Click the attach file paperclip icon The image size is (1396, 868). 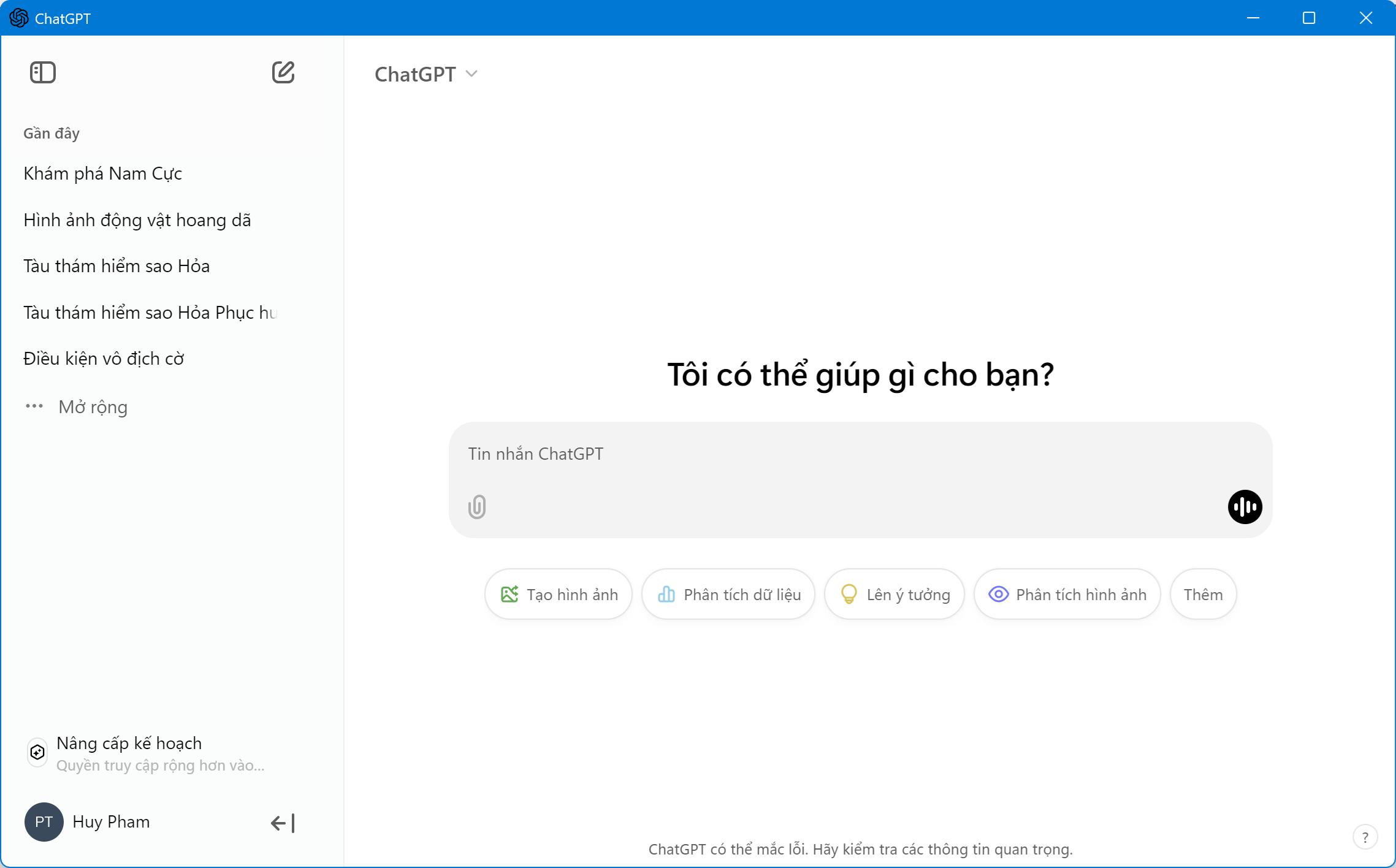pyautogui.click(x=477, y=507)
